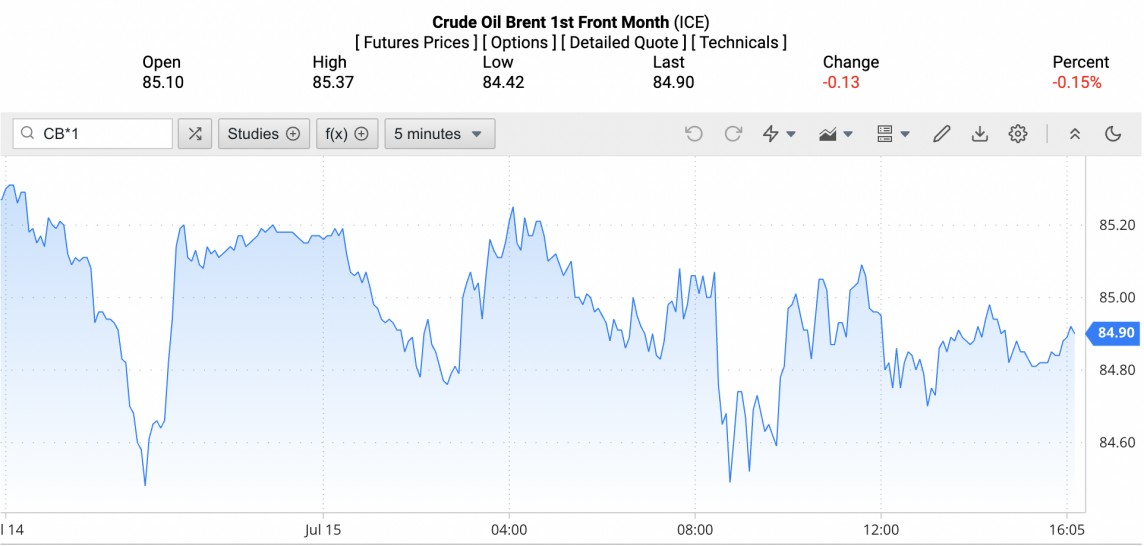Redo the chart action
The width and height of the screenshot is (1144, 546).
(733, 134)
